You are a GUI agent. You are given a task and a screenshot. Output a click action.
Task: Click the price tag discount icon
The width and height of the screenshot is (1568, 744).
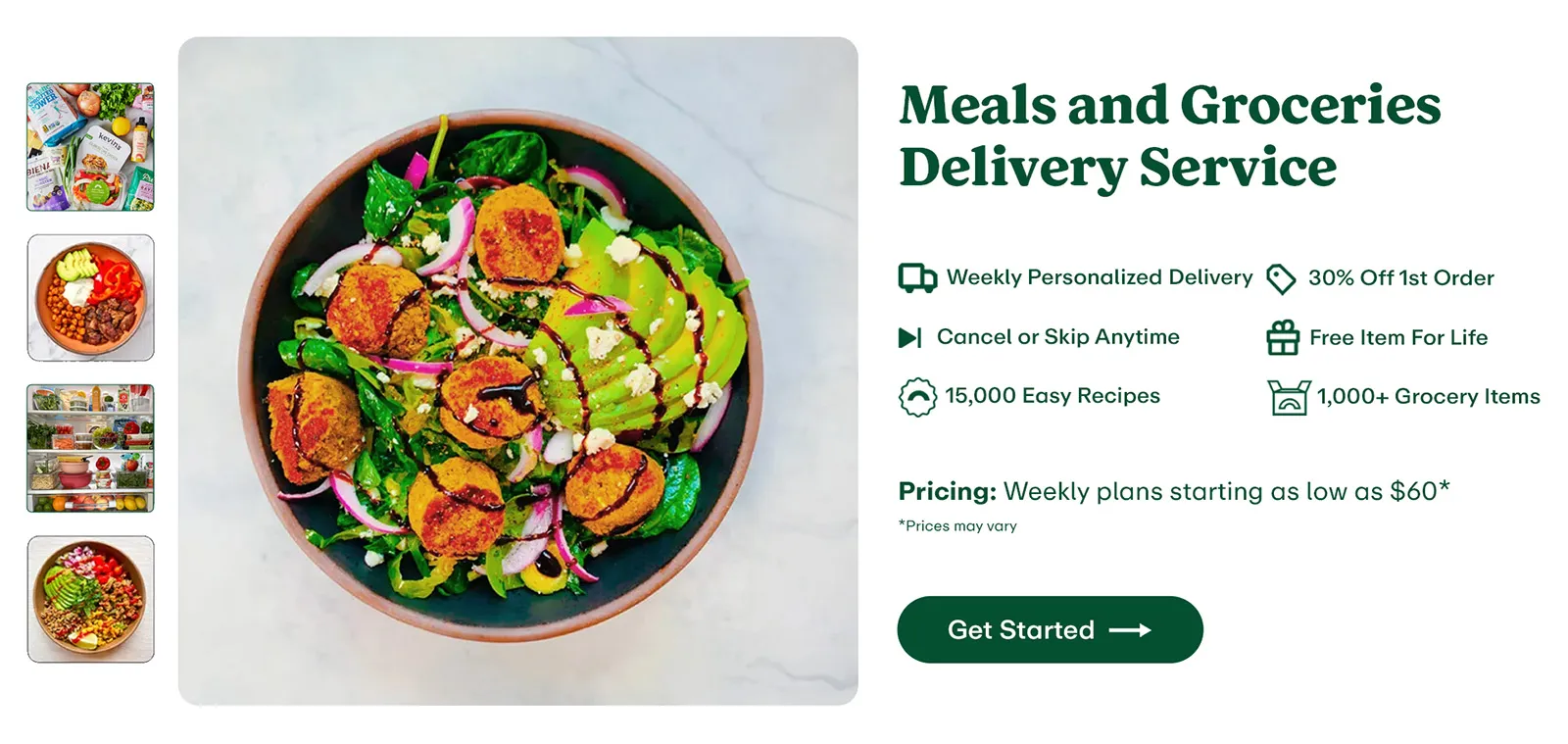(x=1281, y=278)
